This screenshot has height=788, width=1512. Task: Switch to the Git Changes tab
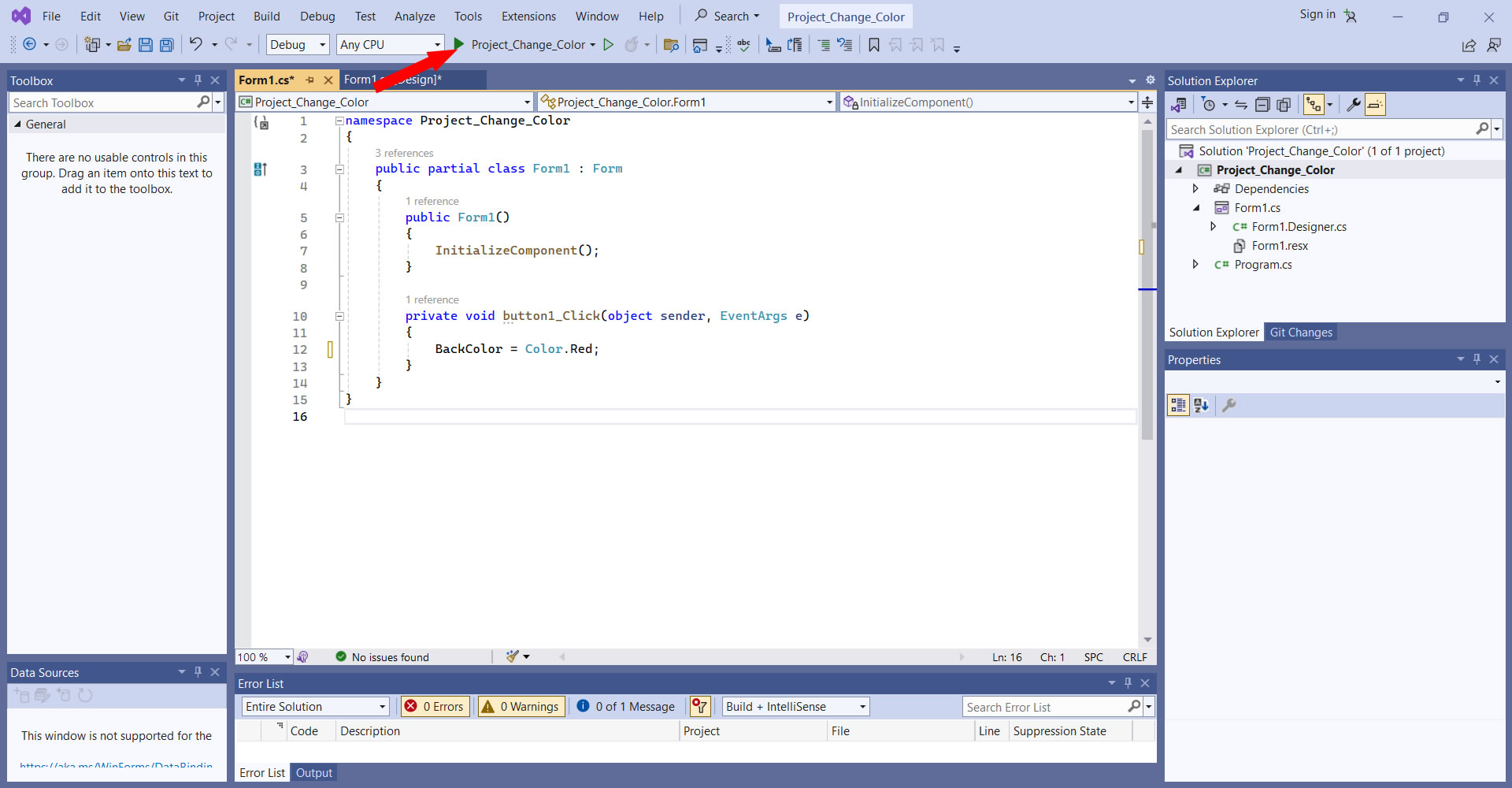[x=1300, y=333]
